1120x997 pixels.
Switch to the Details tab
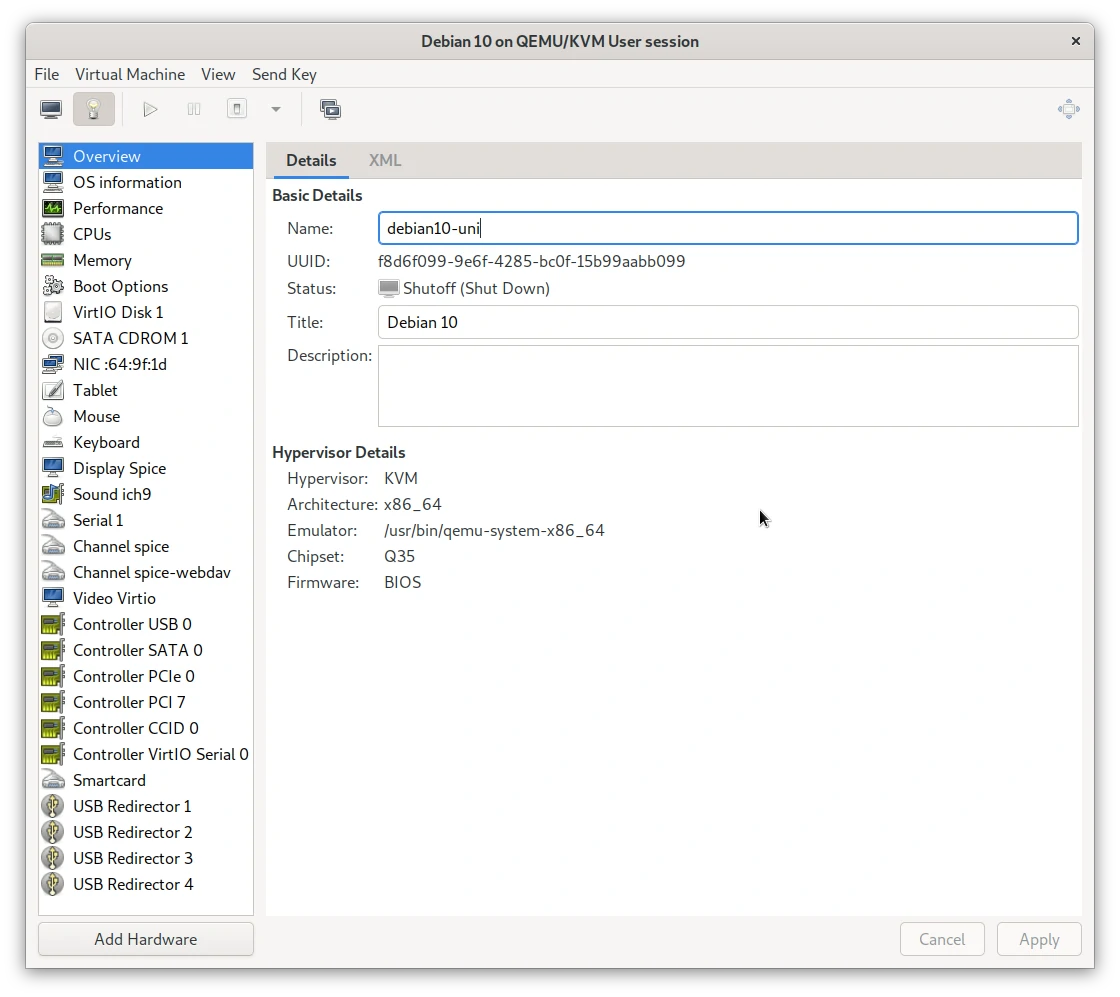pyautogui.click(x=311, y=160)
